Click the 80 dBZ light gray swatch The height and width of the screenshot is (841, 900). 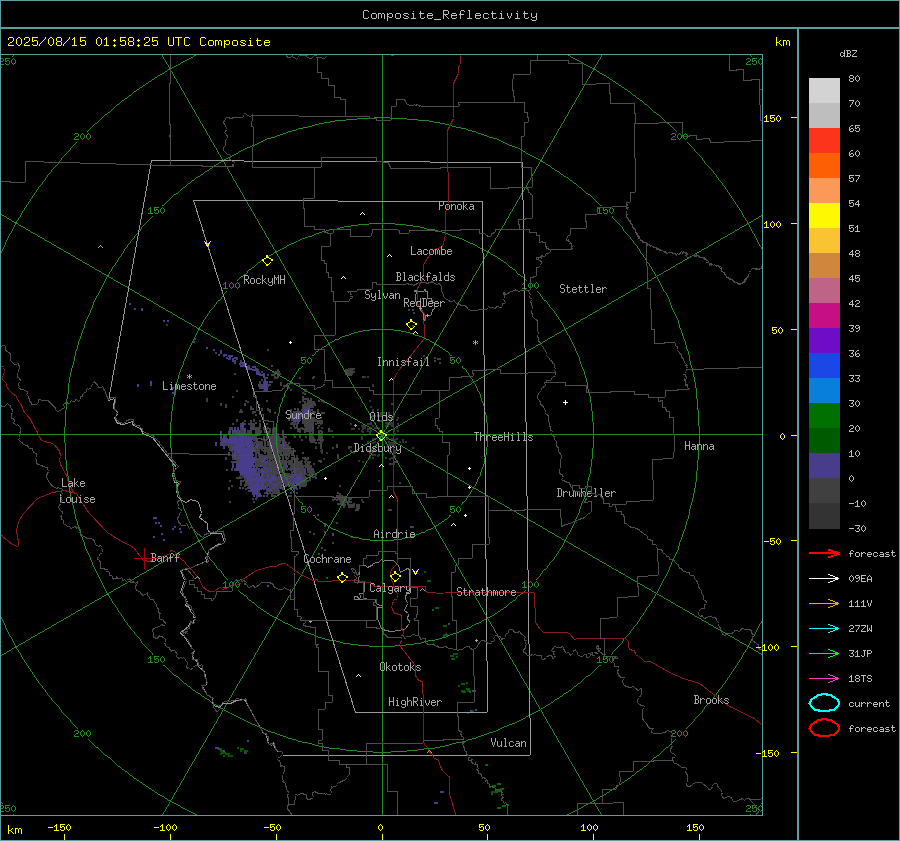824,90
